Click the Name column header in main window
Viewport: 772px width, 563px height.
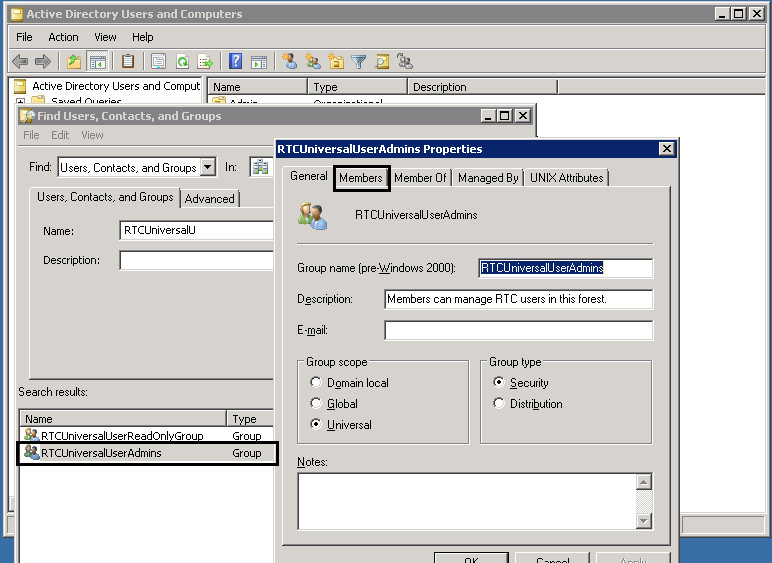pyautogui.click(x=257, y=87)
